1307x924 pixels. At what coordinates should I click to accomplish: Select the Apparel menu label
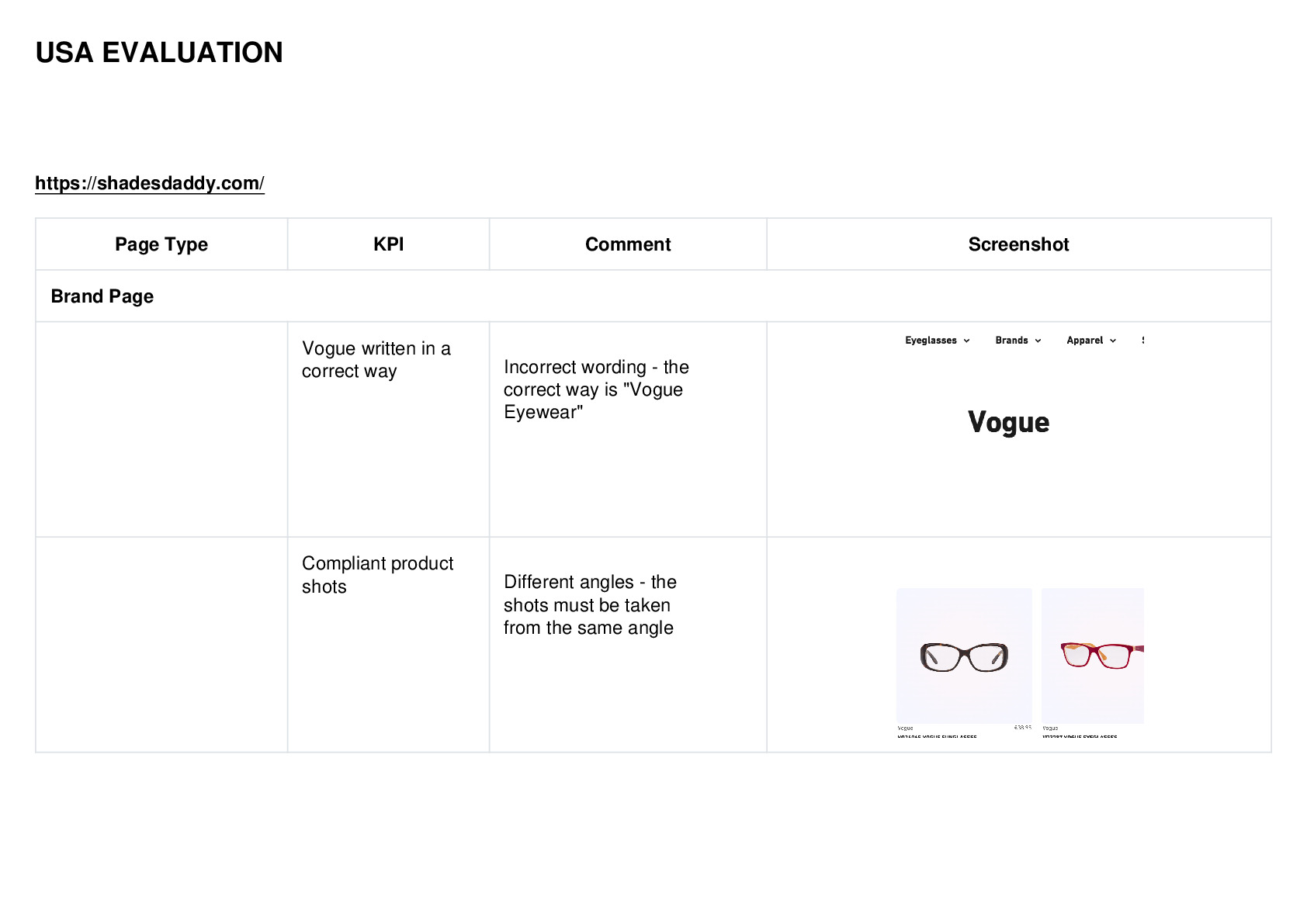click(1084, 341)
